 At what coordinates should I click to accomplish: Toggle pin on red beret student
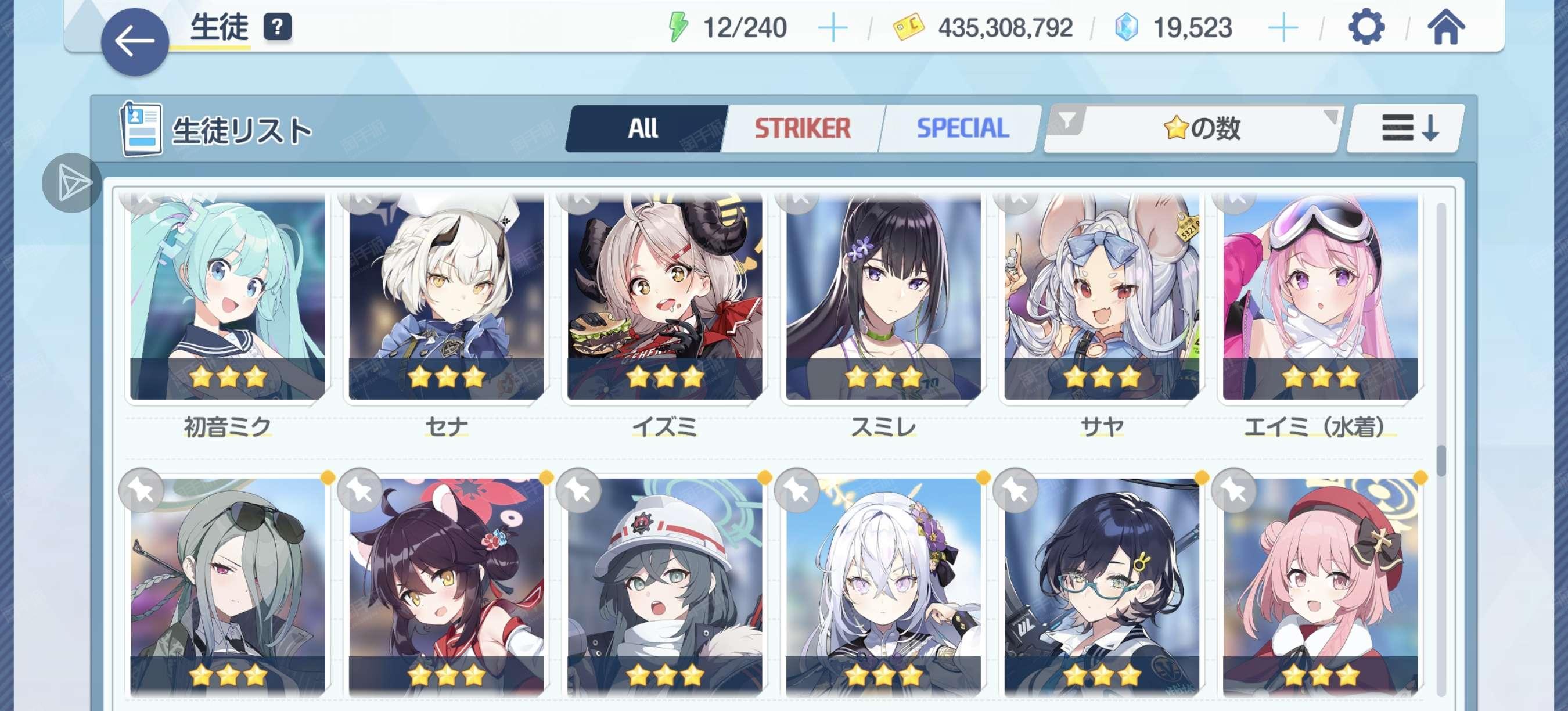1234,490
